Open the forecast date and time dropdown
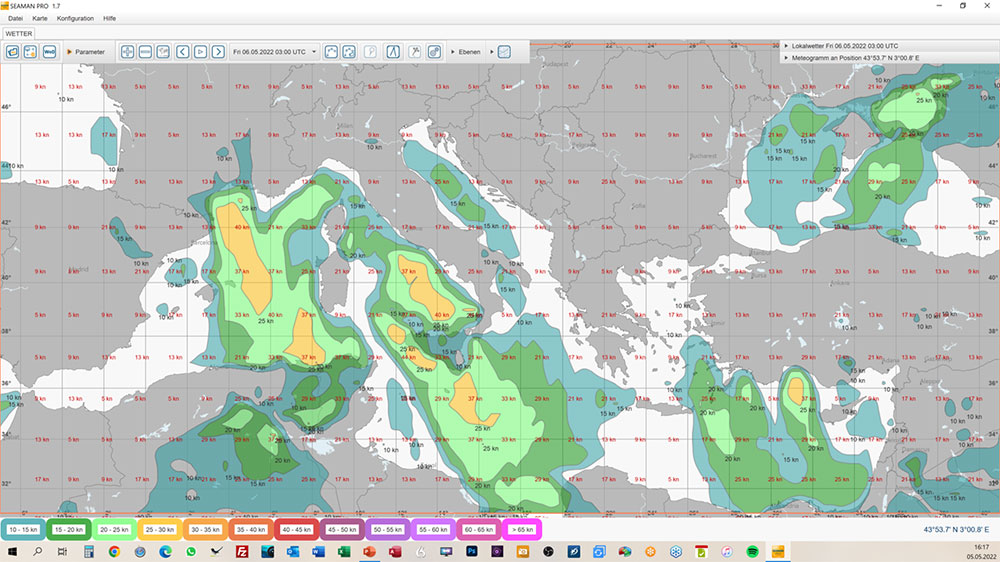The height and width of the screenshot is (562, 1000). pos(274,51)
